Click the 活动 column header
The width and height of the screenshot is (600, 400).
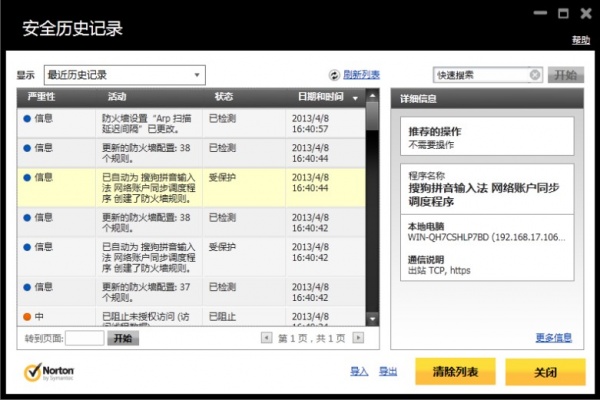point(117,97)
